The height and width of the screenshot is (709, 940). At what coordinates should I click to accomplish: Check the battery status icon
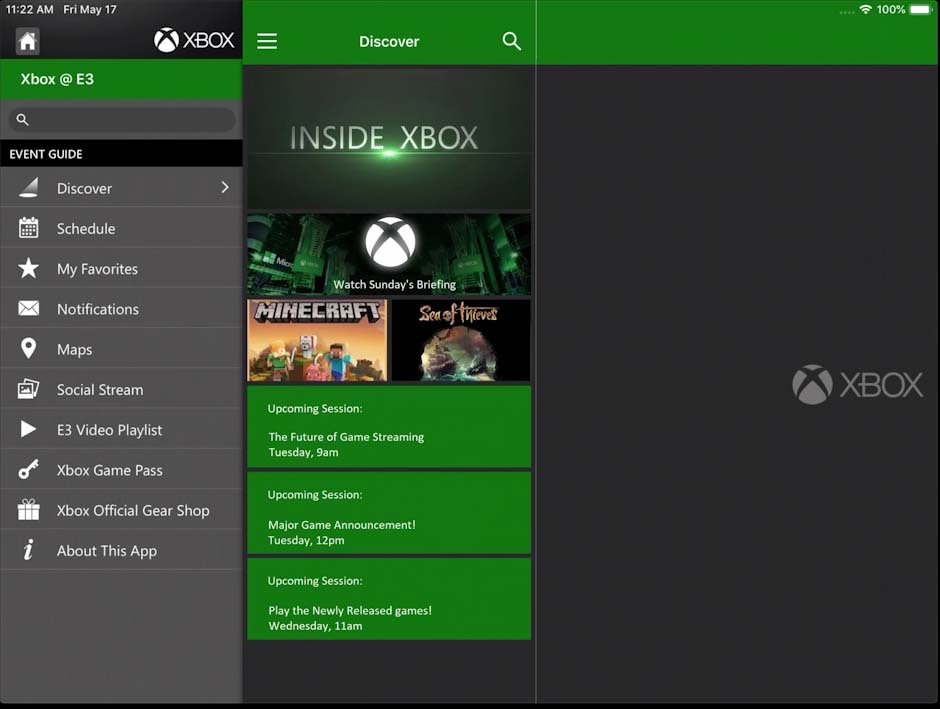[921, 10]
